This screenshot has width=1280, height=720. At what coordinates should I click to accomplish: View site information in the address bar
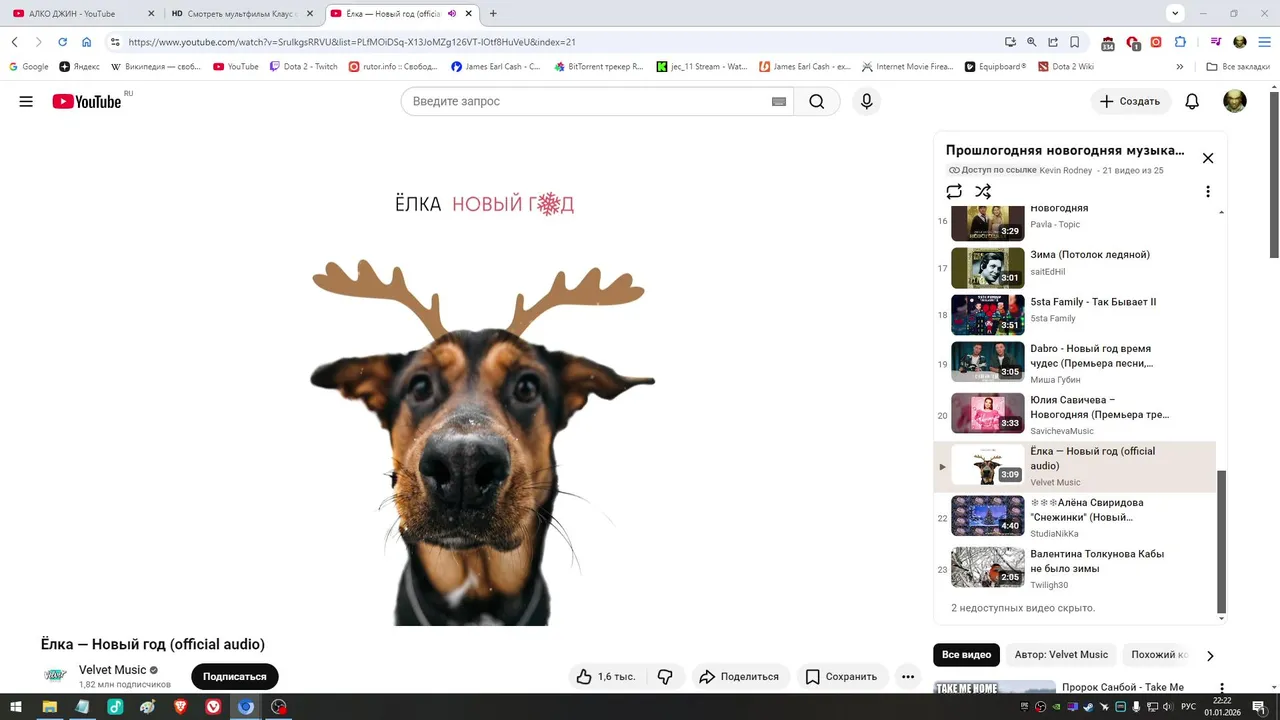point(115,42)
